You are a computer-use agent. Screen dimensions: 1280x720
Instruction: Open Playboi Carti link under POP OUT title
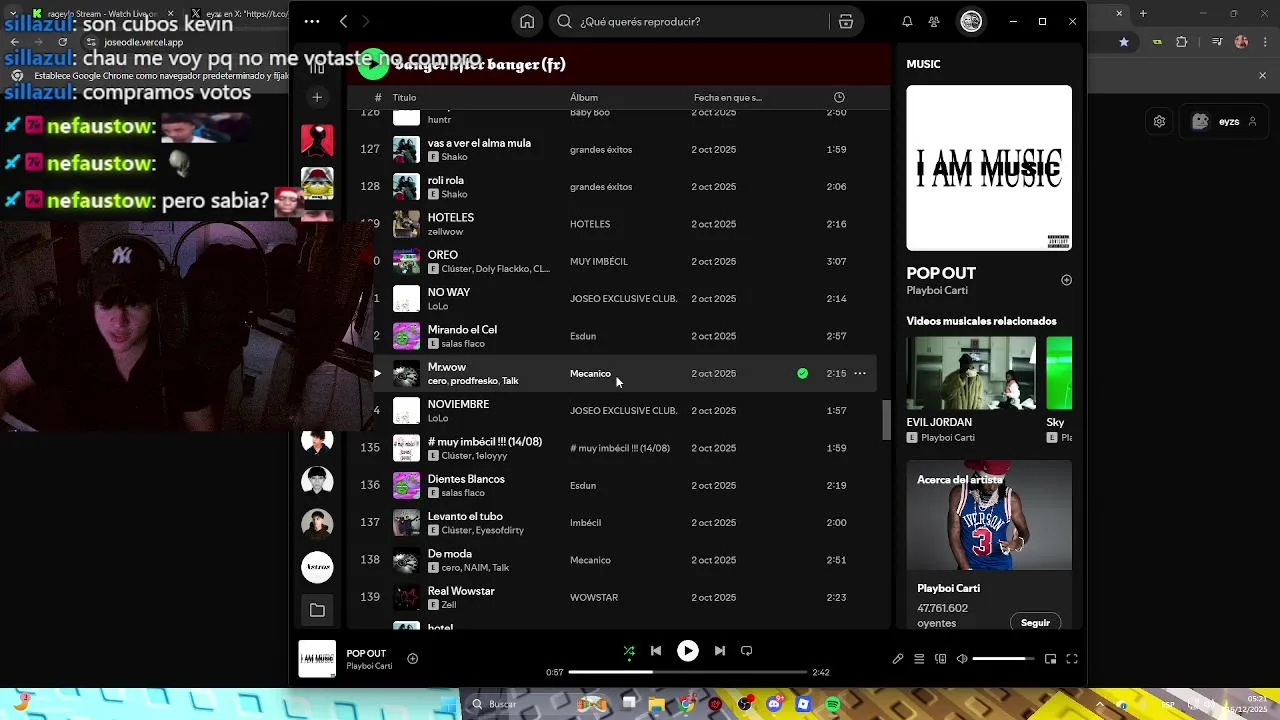point(937,290)
